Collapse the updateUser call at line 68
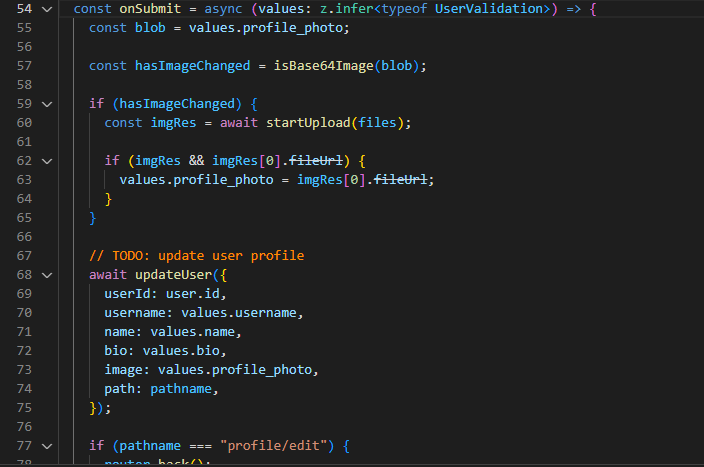Image resolution: width=704 pixels, height=467 pixels. 47,275
